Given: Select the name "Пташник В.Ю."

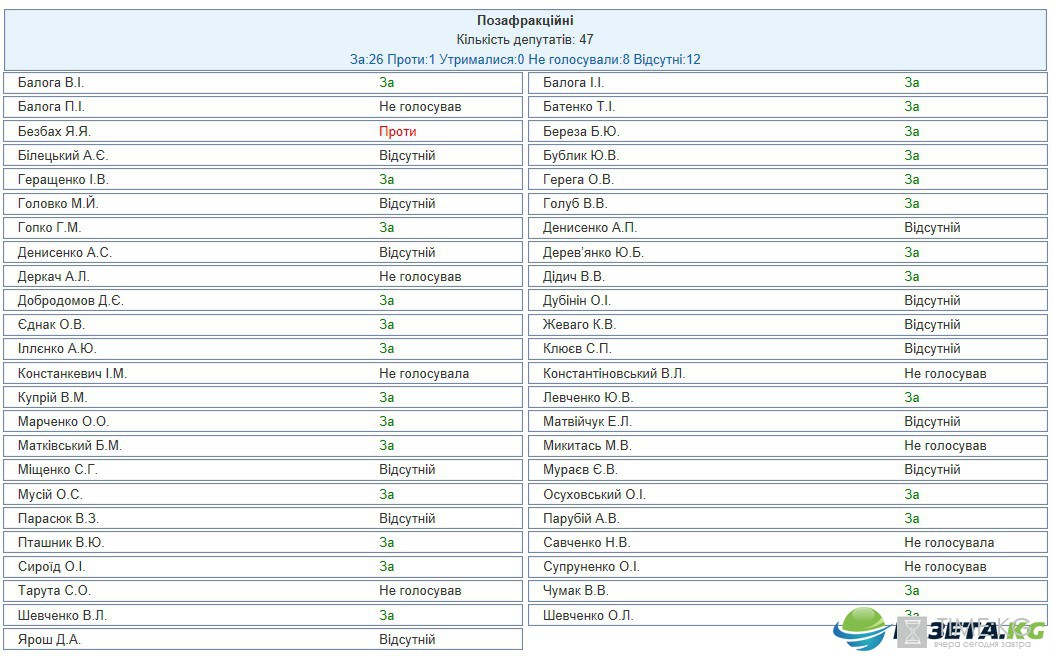Looking at the screenshot, I should coord(61,544).
